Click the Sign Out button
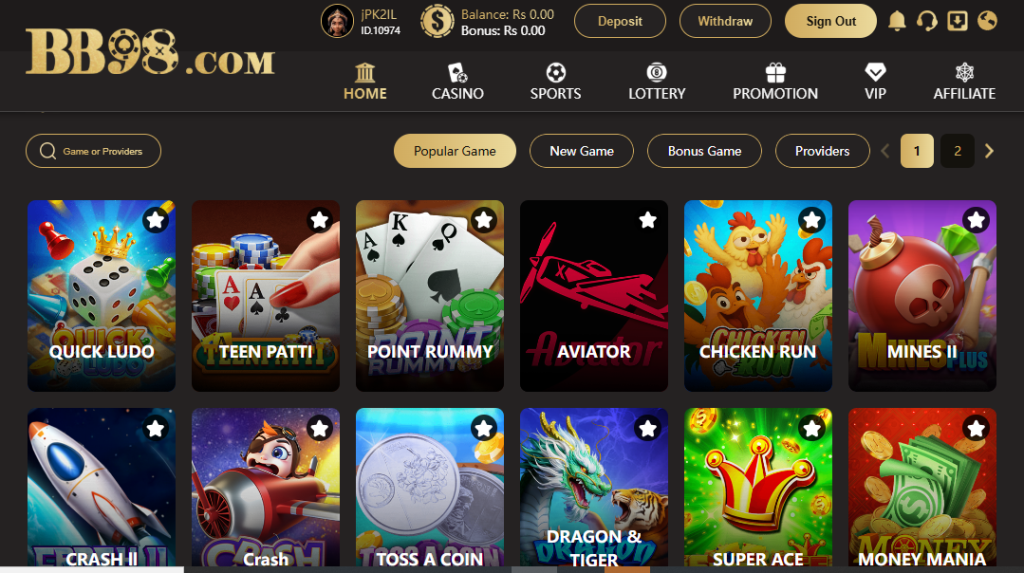1024x573 pixels. click(x=831, y=21)
